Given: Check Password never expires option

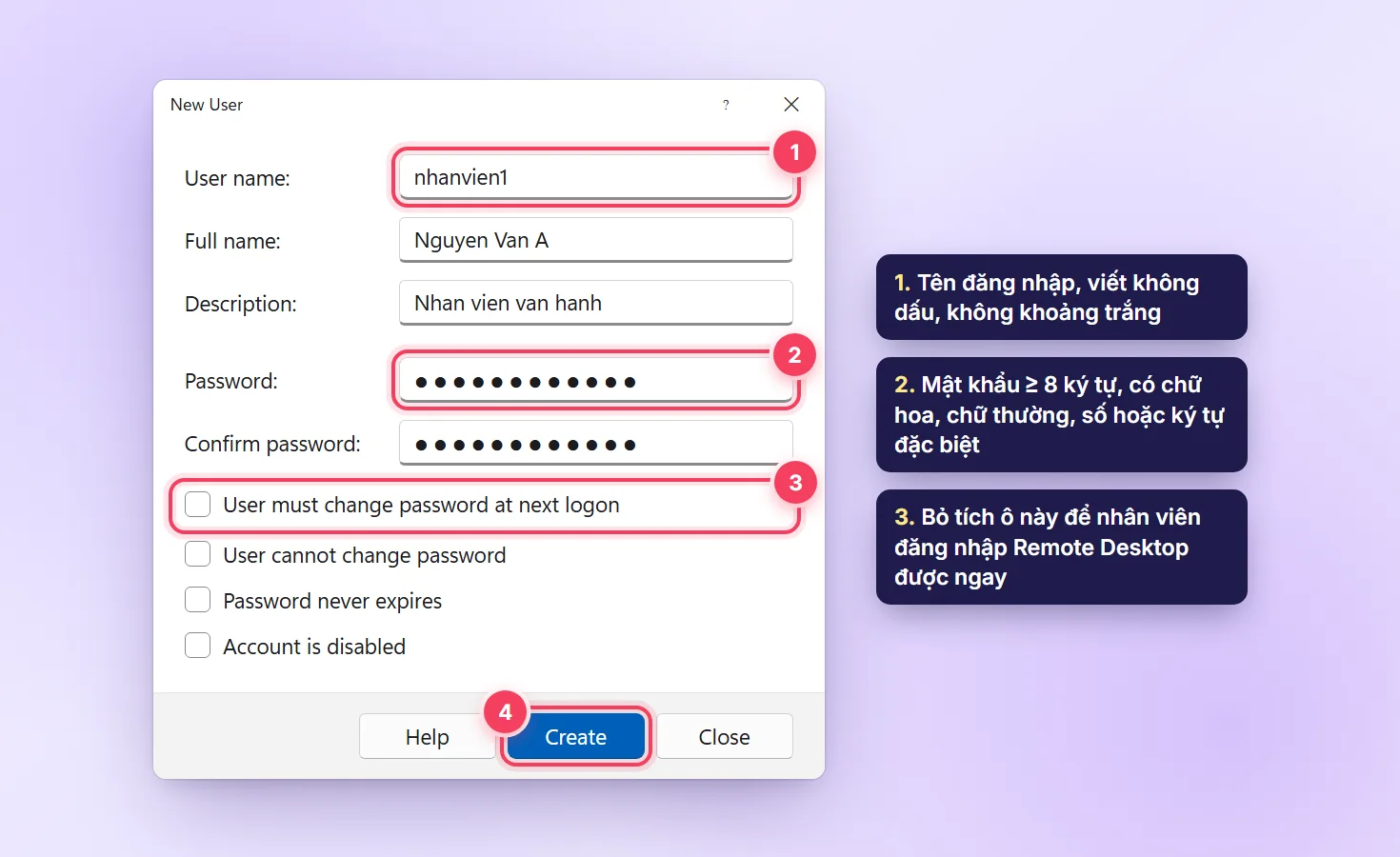Looking at the screenshot, I should click(x=197, y=600).
